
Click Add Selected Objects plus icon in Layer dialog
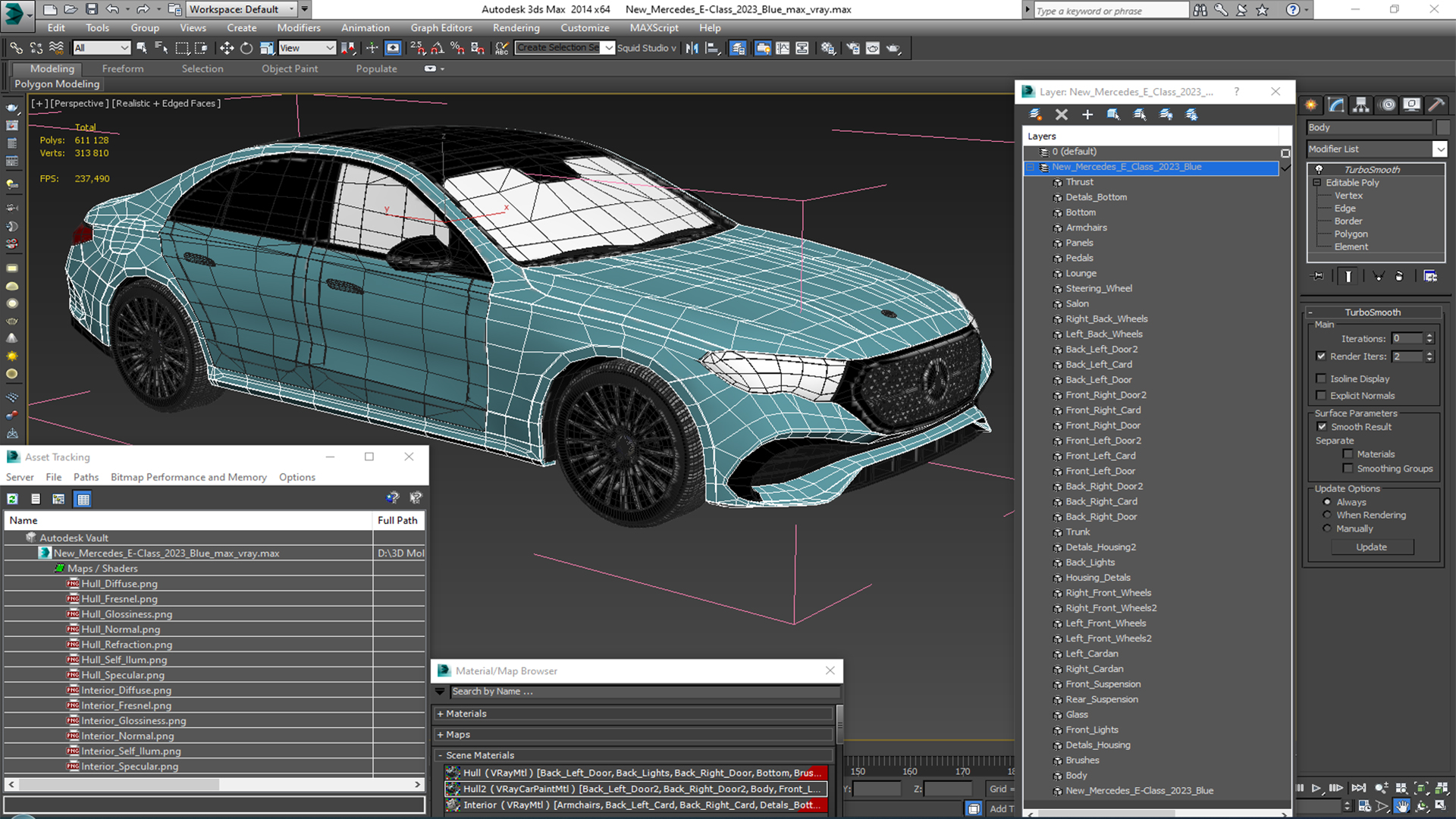(x=1087, y=115)
